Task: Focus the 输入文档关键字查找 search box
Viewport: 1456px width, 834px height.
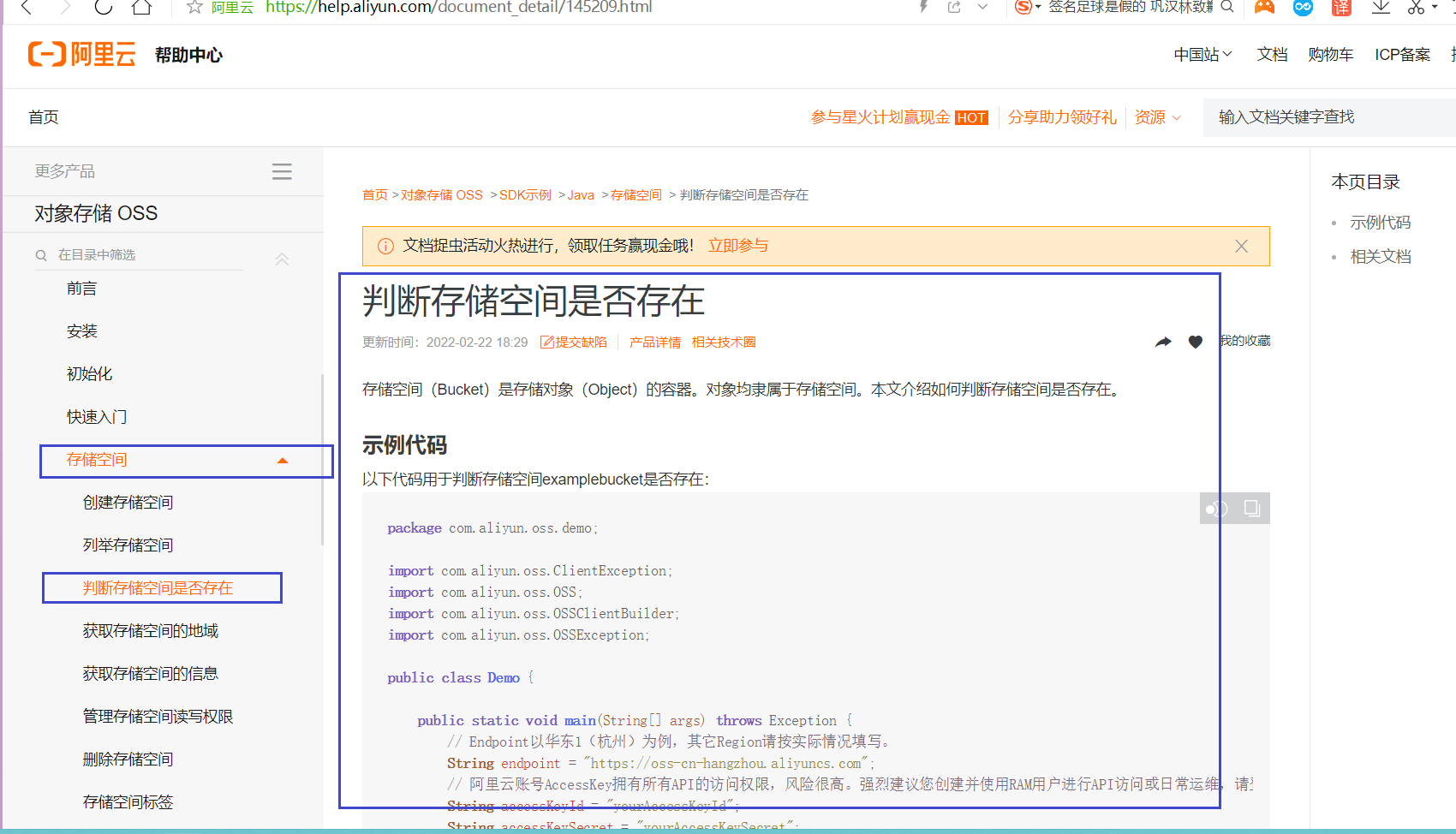Action: coord(1329,117)
